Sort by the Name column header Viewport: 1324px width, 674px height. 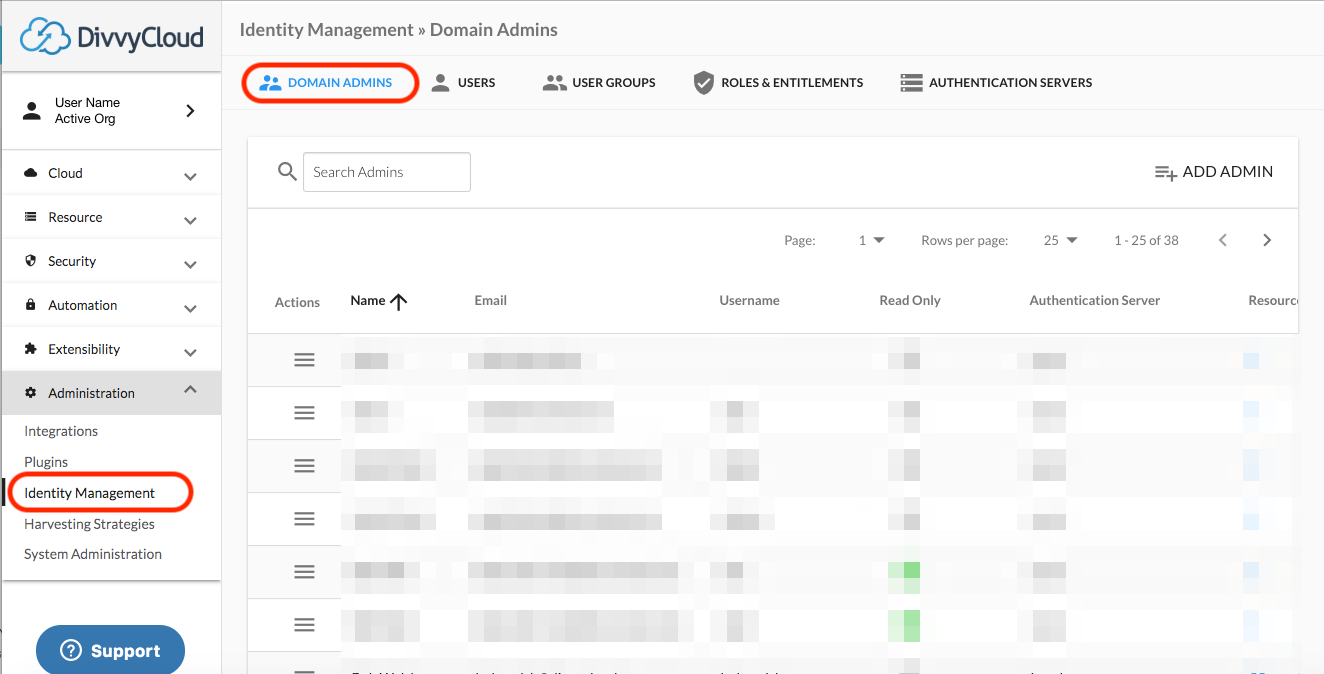pyautogui.click(x=368, y=300)
